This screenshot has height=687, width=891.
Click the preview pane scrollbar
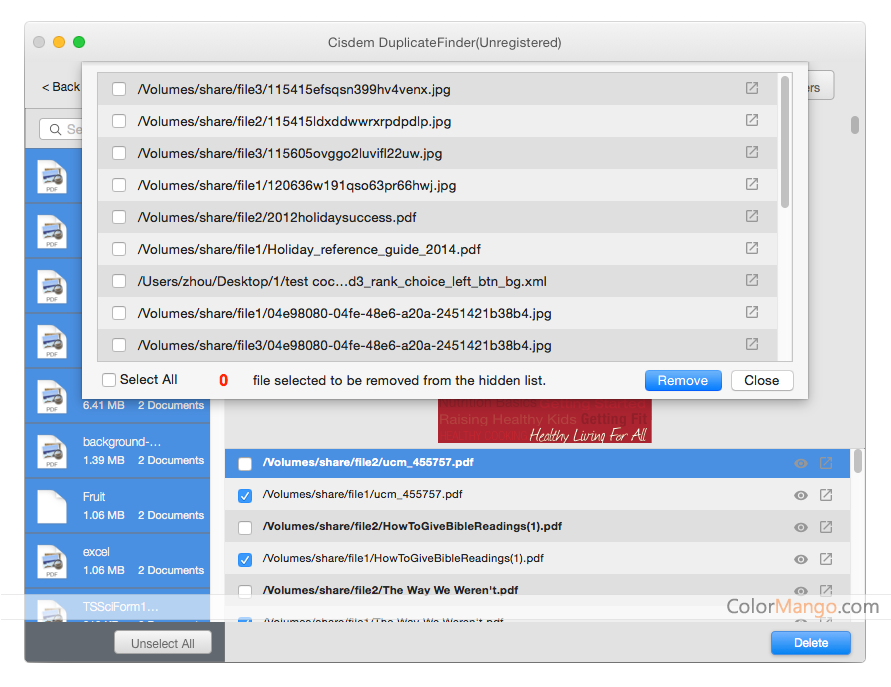click(855, 125)
